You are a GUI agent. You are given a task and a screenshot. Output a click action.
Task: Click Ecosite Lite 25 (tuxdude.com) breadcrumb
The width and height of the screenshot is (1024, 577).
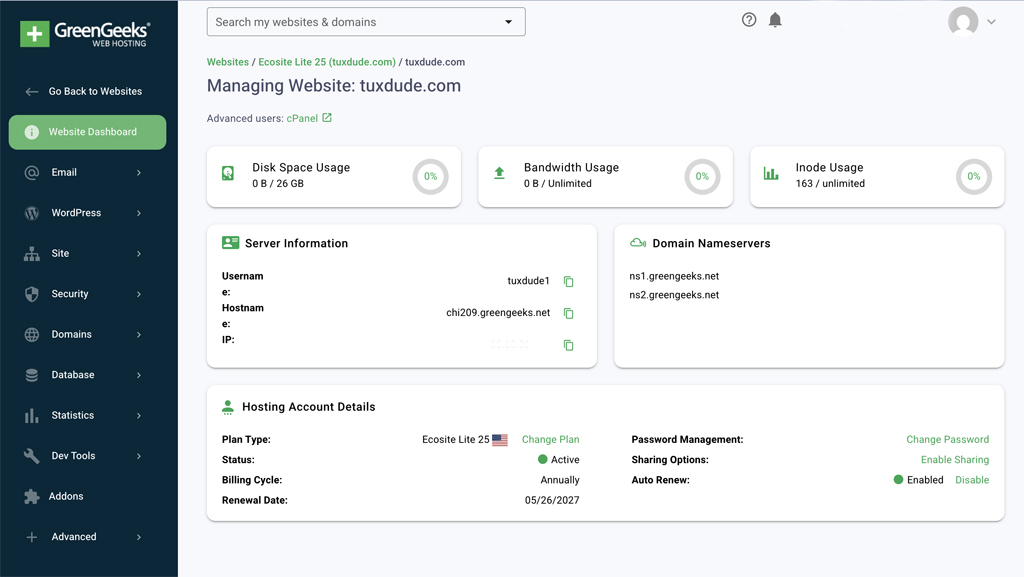(327, 62)
